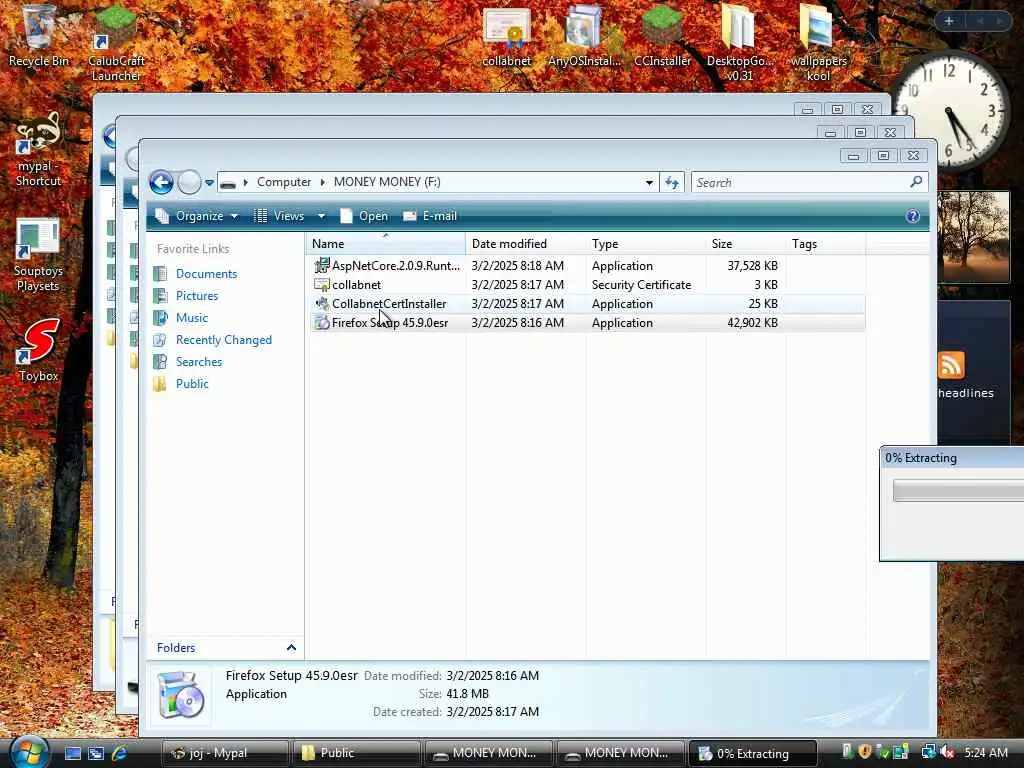Image resolution: width=1024 pixels, height=768 pixels.
Task: Open the Views dropdown arrow
Action: pyautogui.click(x=321, y=216)
